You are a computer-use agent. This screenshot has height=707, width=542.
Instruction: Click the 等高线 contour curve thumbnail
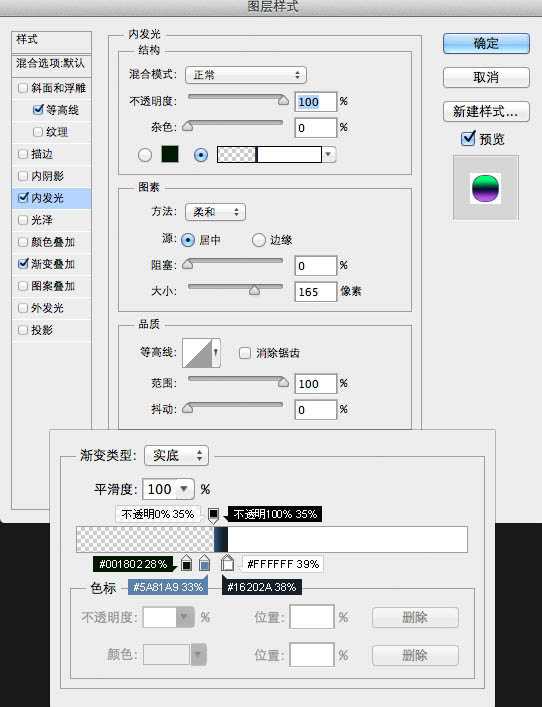[197, 353]
